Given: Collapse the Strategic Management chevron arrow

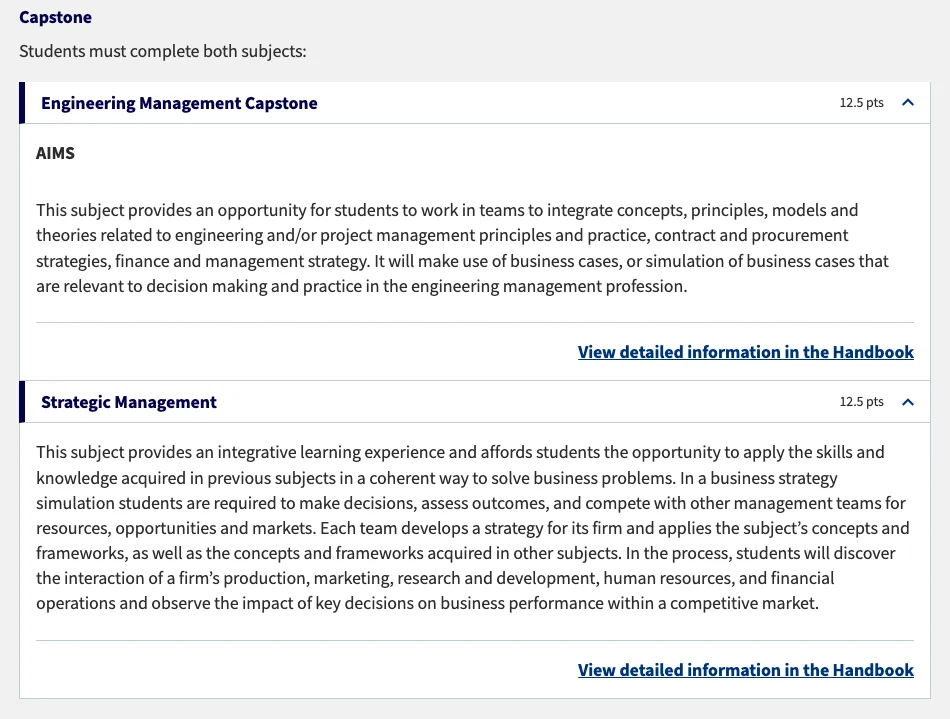Looking at the screenshot, I should point(908,402).
